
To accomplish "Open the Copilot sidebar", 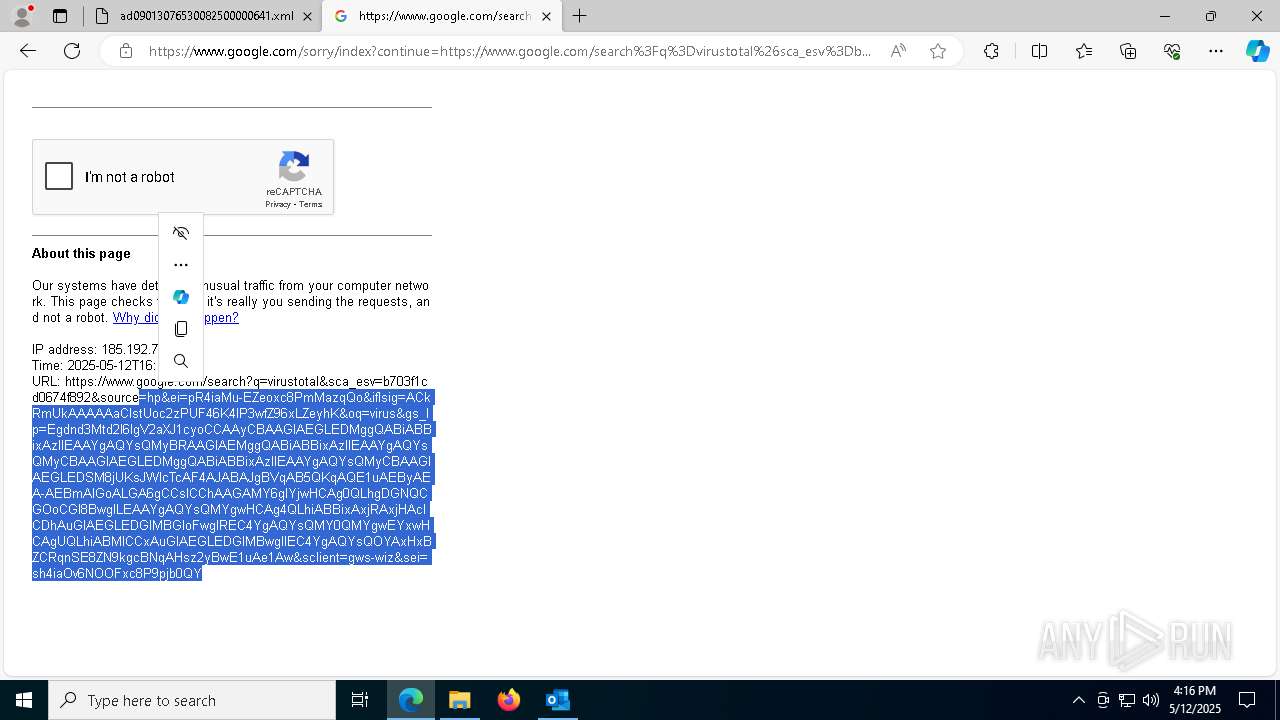I will [1257, 51].
